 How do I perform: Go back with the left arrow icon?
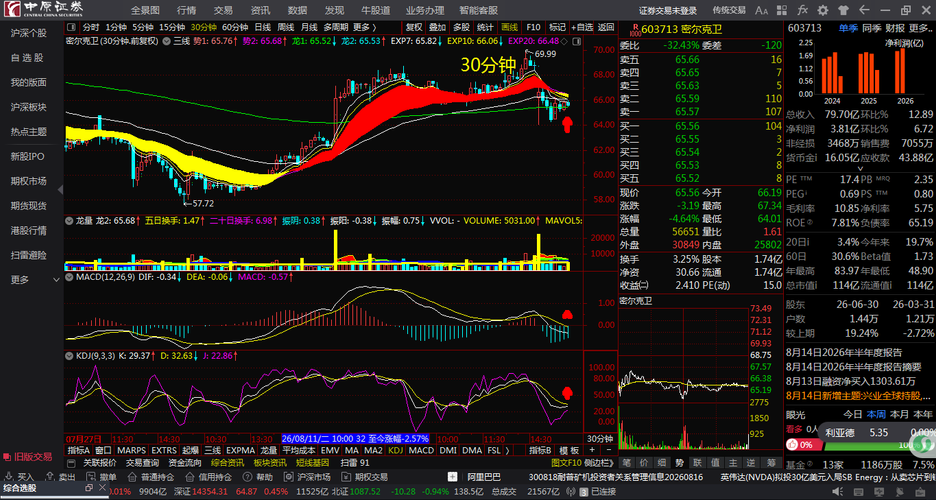(x=864, y=10)
